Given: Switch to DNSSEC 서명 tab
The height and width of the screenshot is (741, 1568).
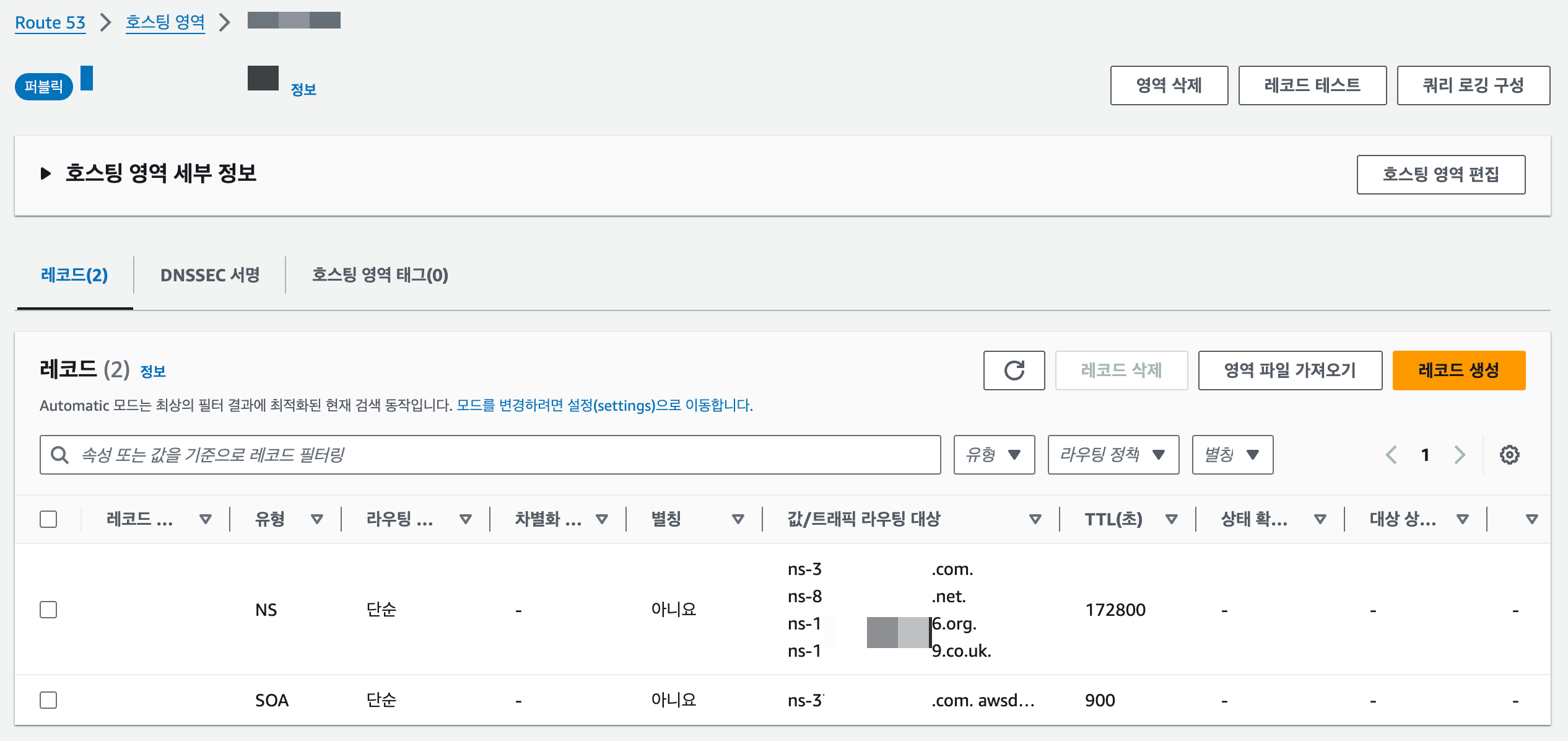Looking at the screenshot, I should tap(210, 275).
